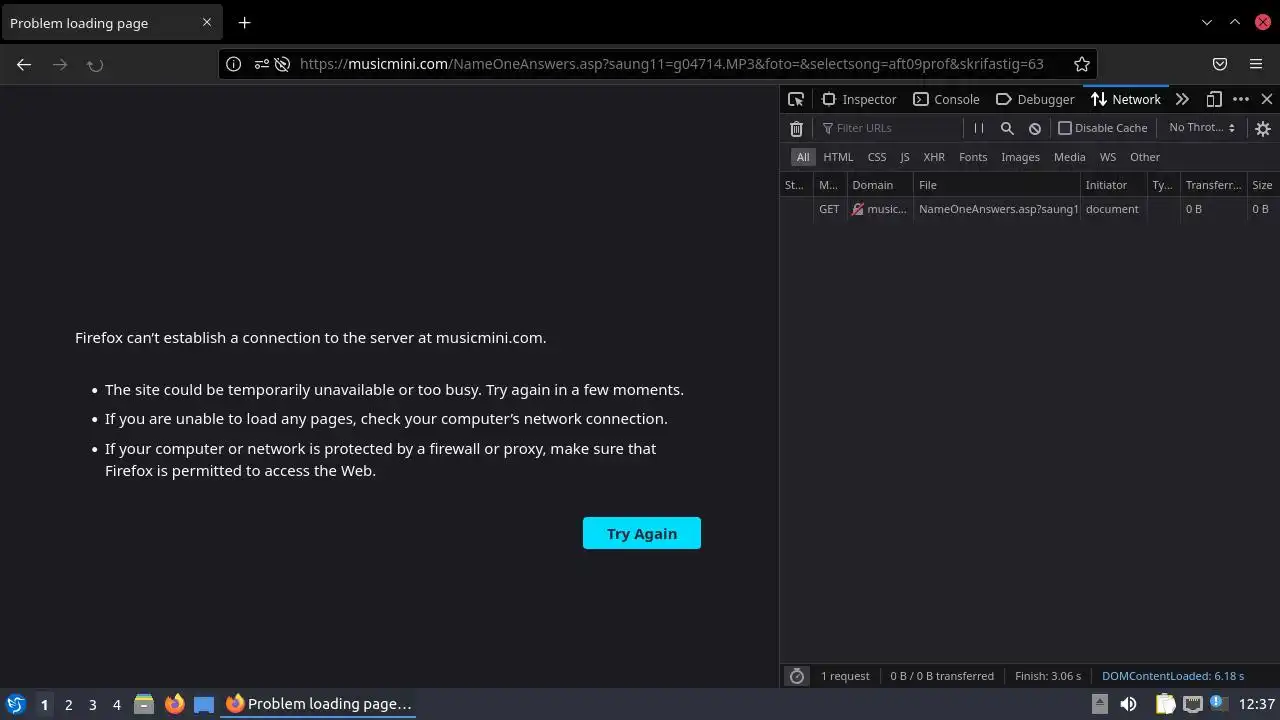This screenshot has height=720, width=1280.
Task: Switch to the Debugger tab
Action: (1035, 99)
